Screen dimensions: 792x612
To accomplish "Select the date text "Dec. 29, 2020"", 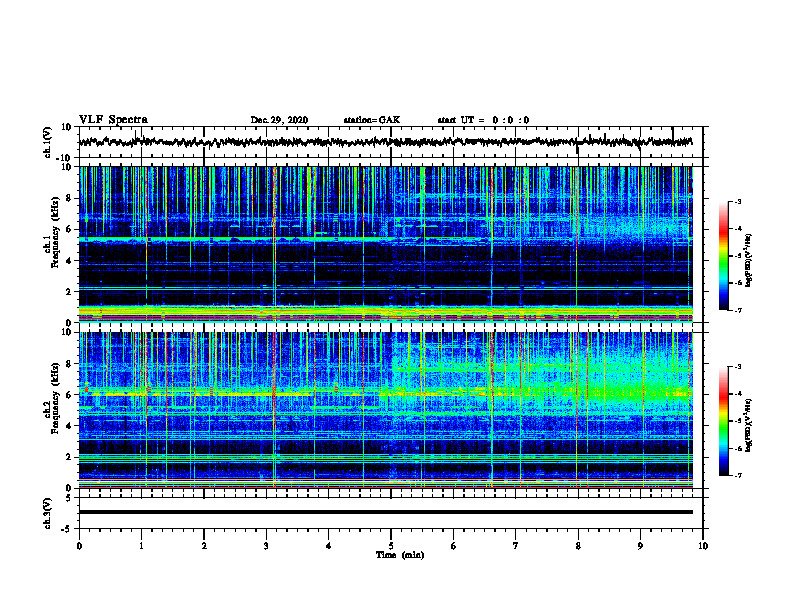I will tap(279, 120).
